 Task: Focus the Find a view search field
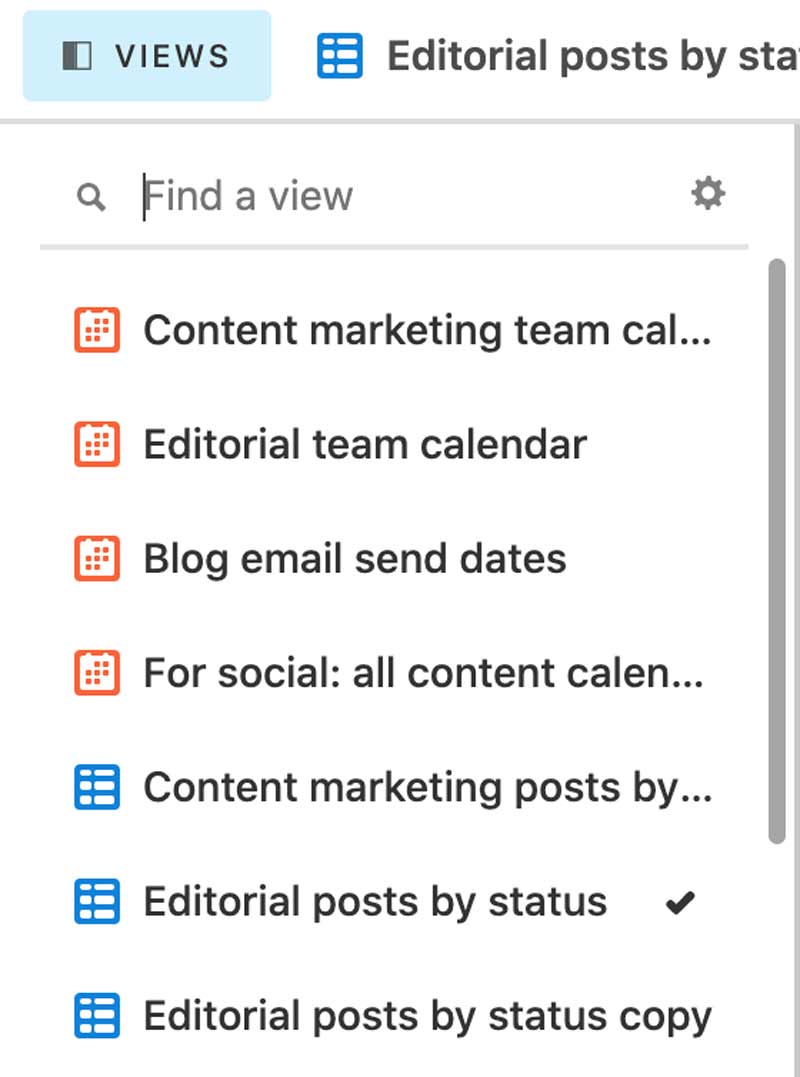point(400,196)
